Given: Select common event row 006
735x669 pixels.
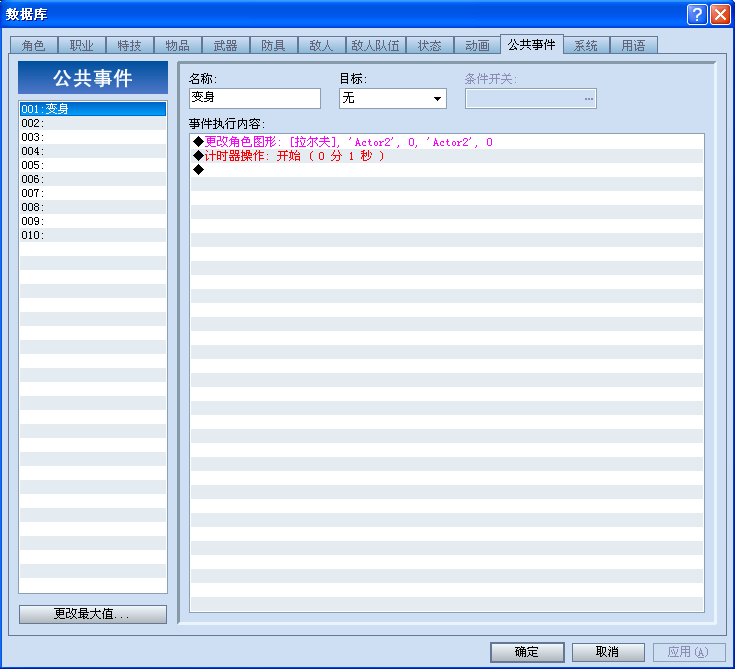Looking at the screenshot, I should [93, 179].
